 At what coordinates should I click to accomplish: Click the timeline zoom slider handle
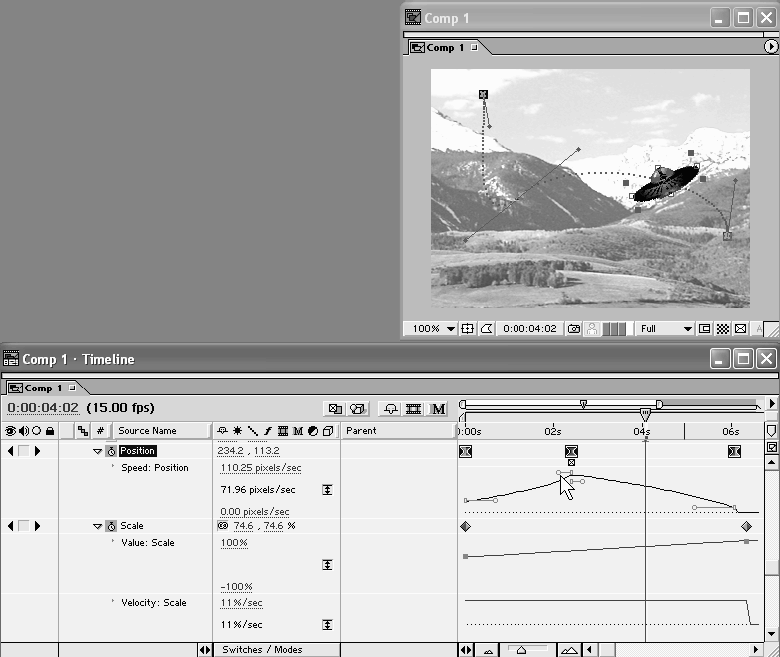click(521, 650)
